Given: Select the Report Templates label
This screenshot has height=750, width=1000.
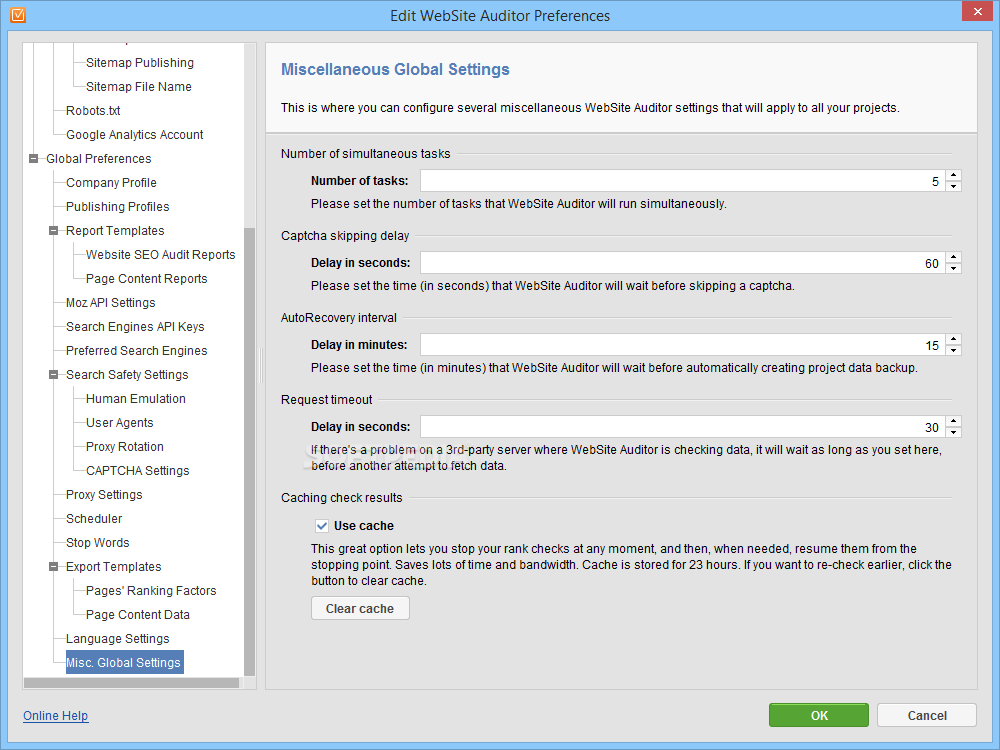Looking at the screenshot, I should pos(115,231).
